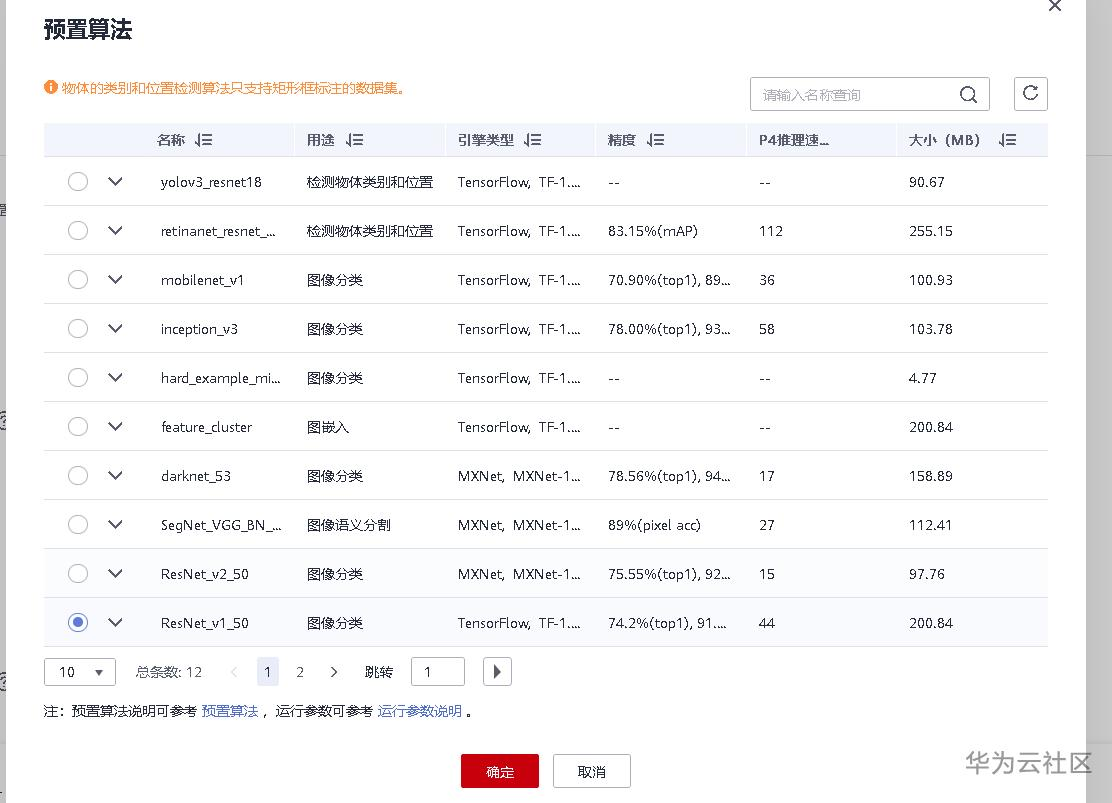Sort the list by the 名称 column icon
1112x803 pixels.
[x=205, y=140]
